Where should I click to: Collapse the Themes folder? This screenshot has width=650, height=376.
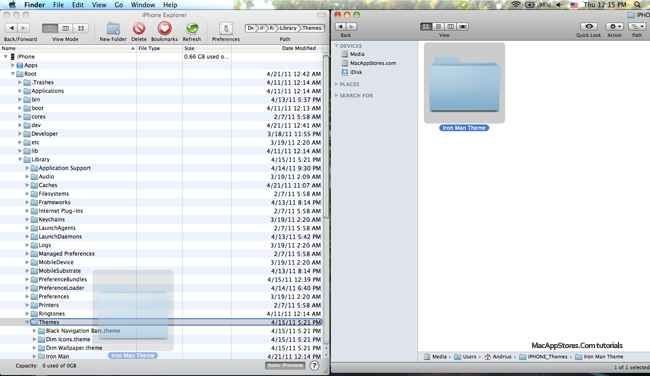tap(27, 322)
